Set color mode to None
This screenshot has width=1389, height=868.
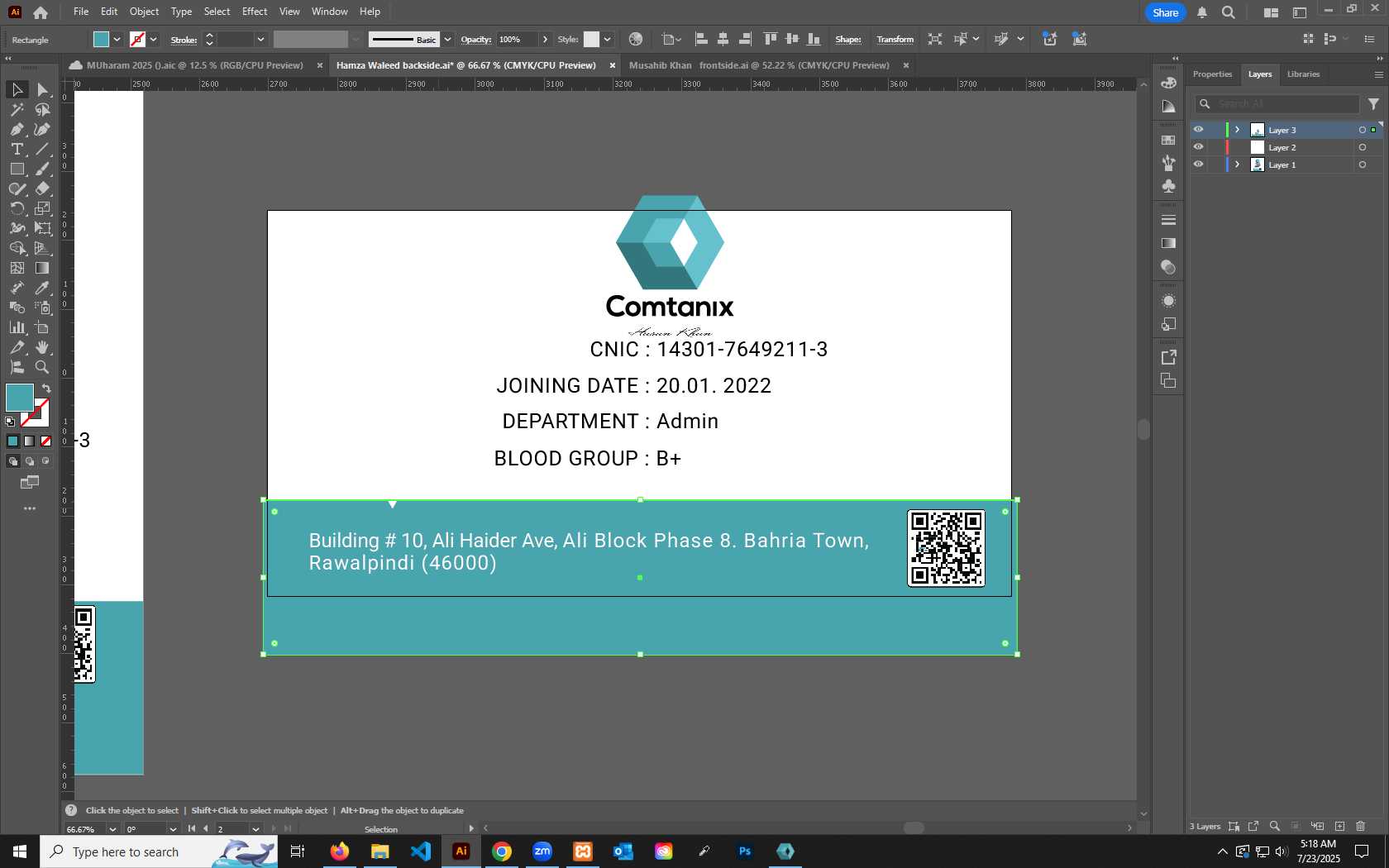tap(46, 441)
